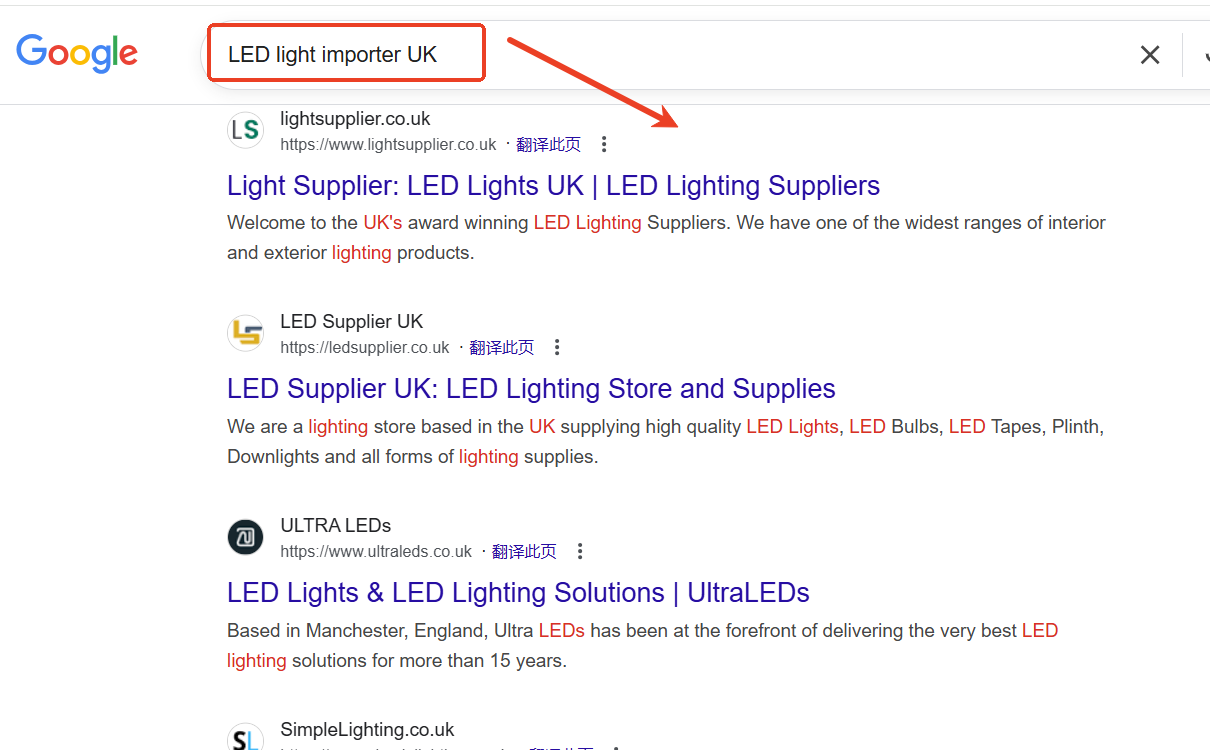Translate the lightsupplier.co.uk page
This screenshot has height=750, width=1210.
[548, 144]
